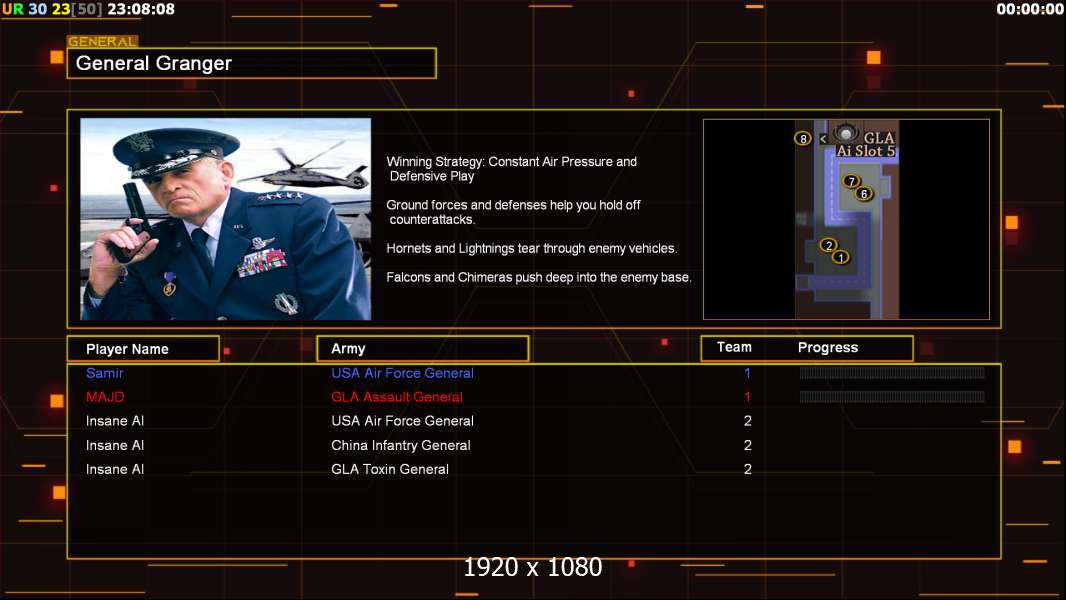Click start position marker 8 on minimap
Image resolution: width=1066 pixels, height=600 pixels.
click(803, 139)
